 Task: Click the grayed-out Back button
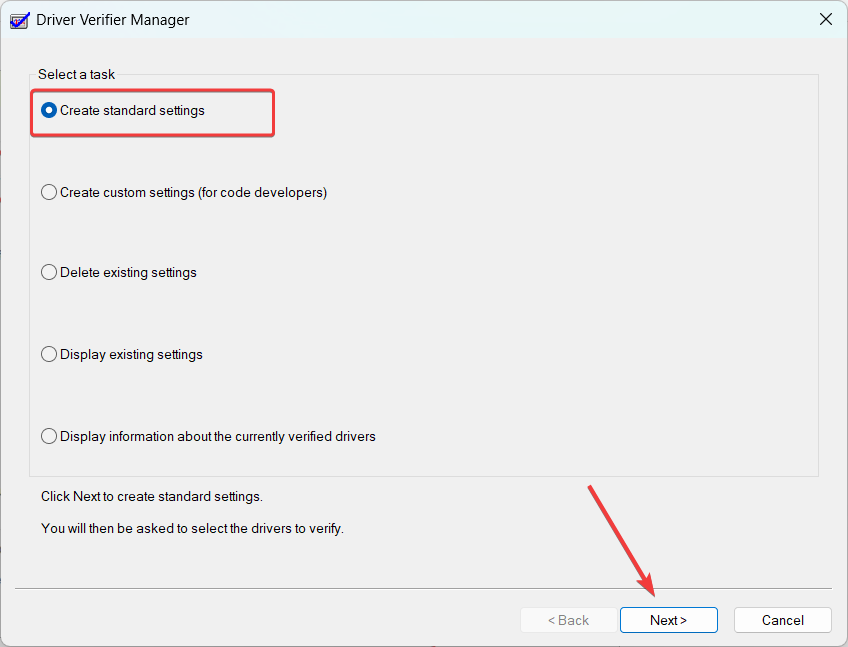(x=568, y=620)
